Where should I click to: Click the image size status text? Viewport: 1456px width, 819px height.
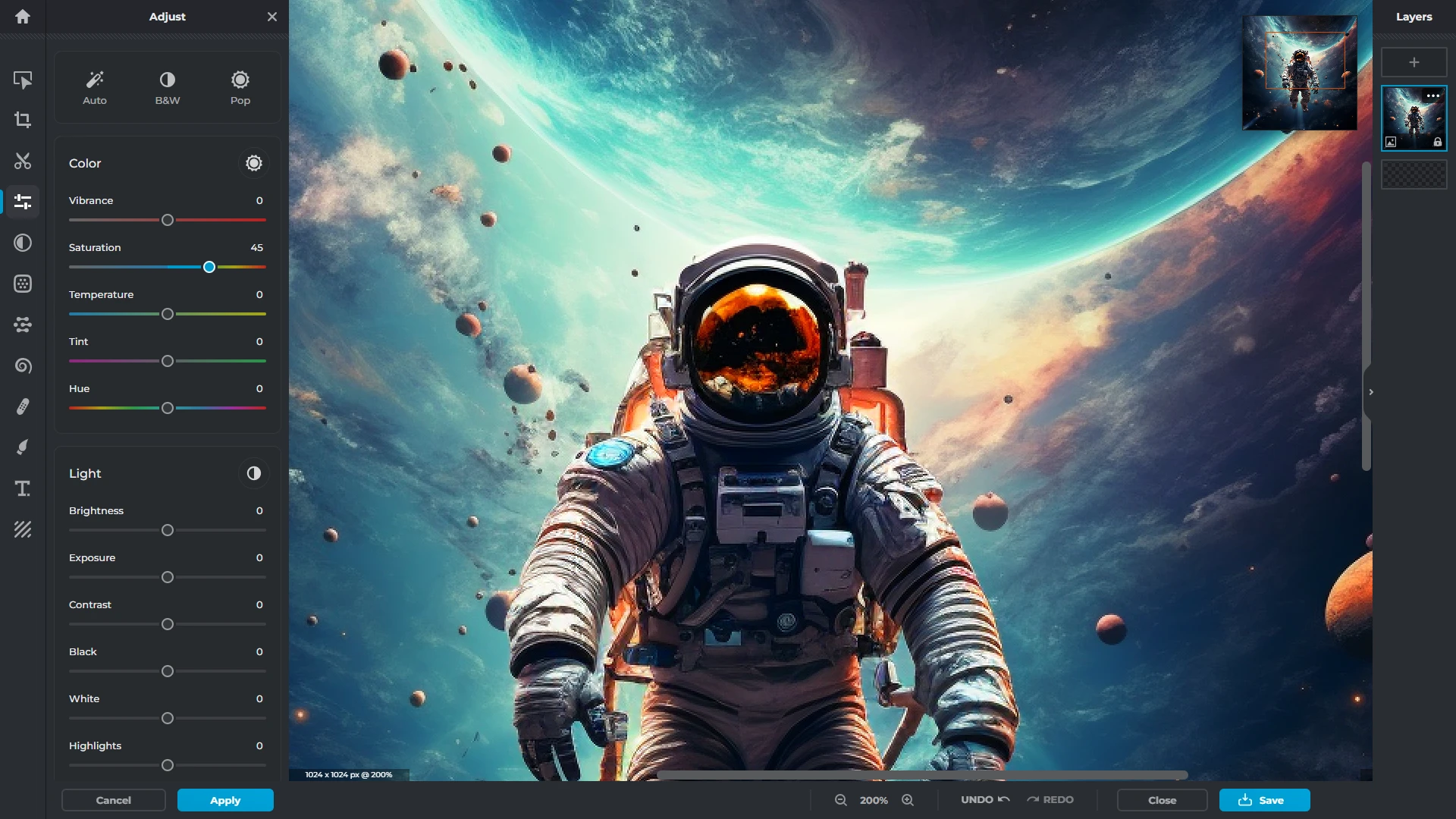point(349,775)
